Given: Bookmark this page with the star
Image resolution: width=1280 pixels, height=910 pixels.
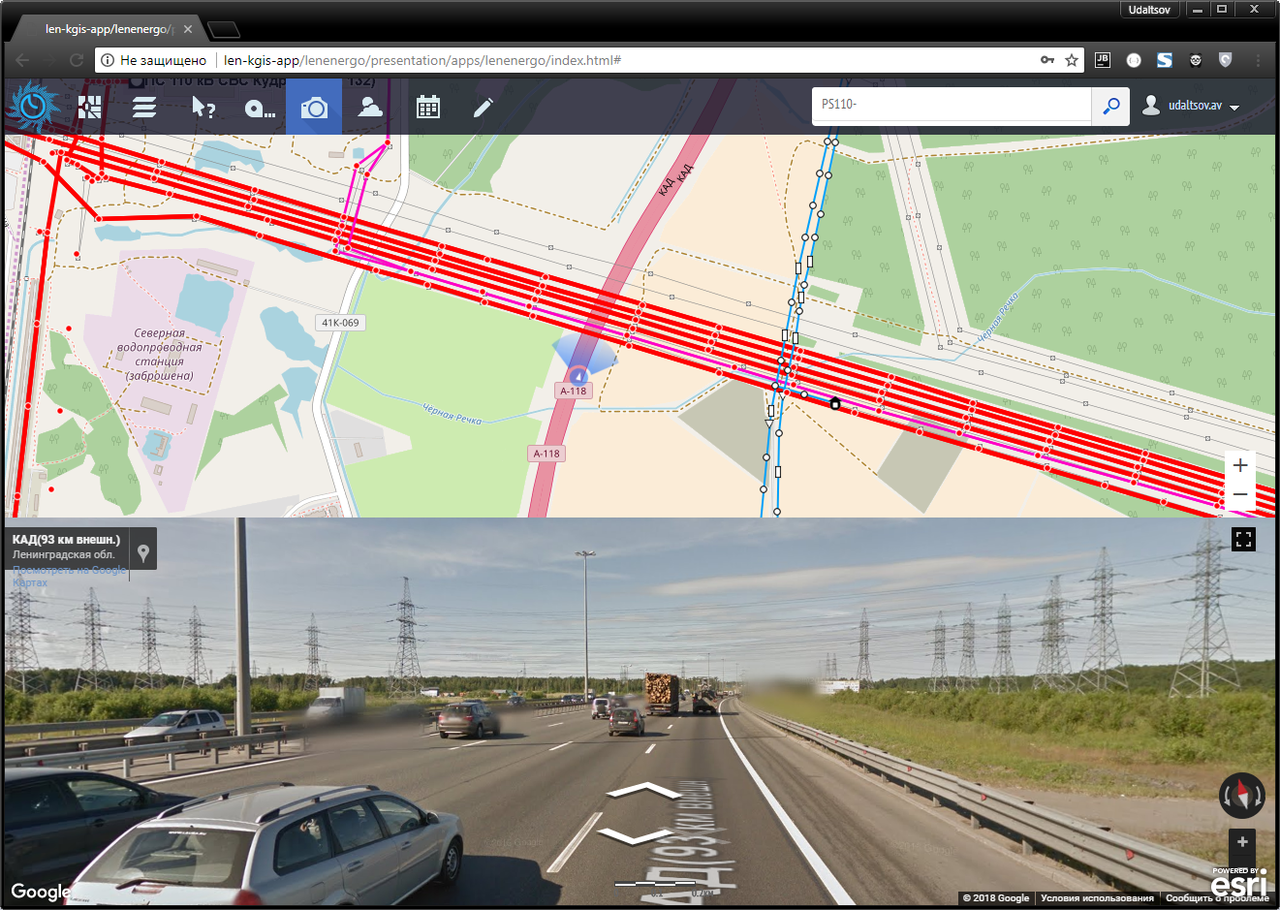Looking at the screenshot, I should coord(1072,60).
